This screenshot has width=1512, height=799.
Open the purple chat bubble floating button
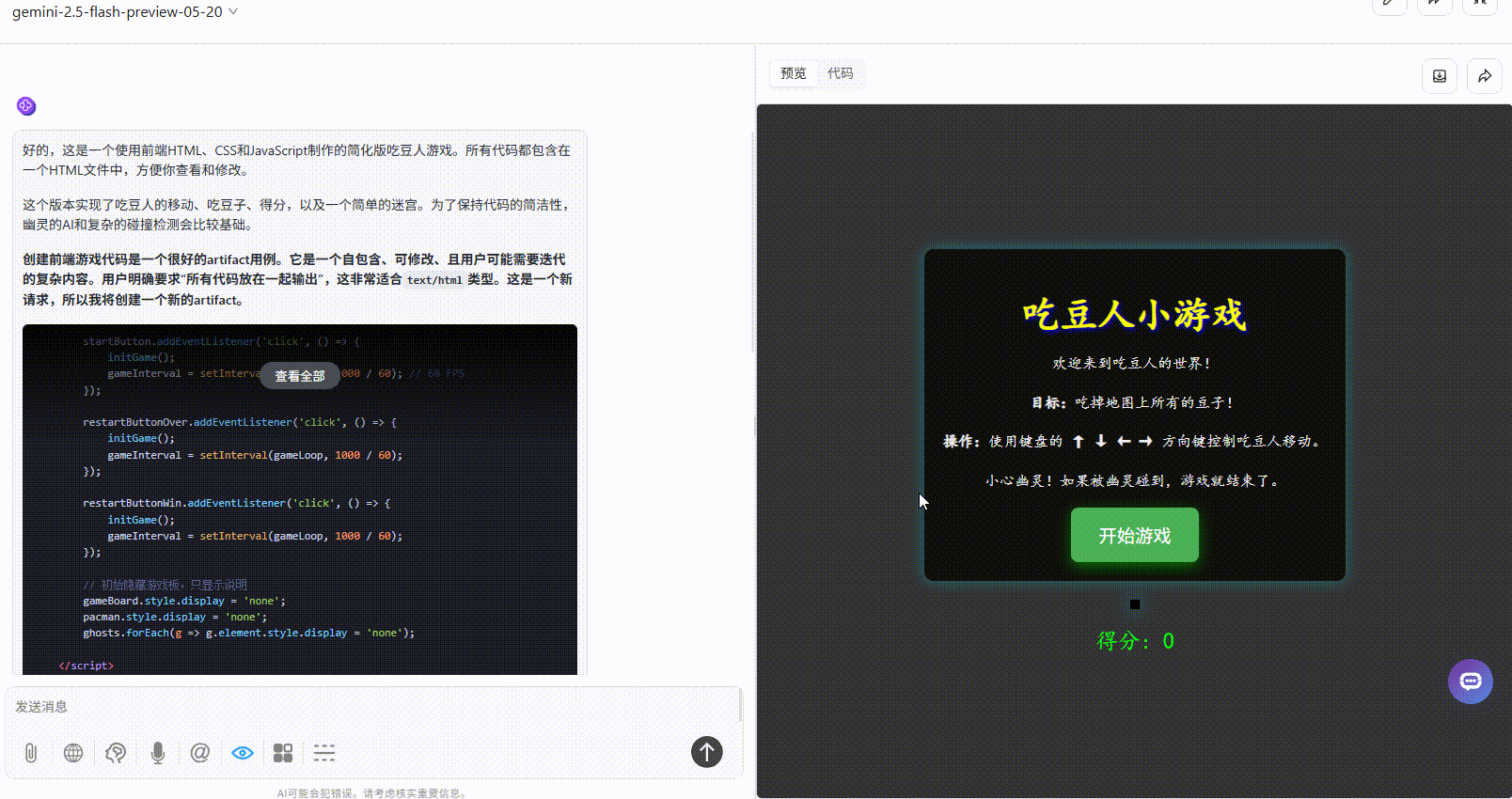[x=1471, y=681]
